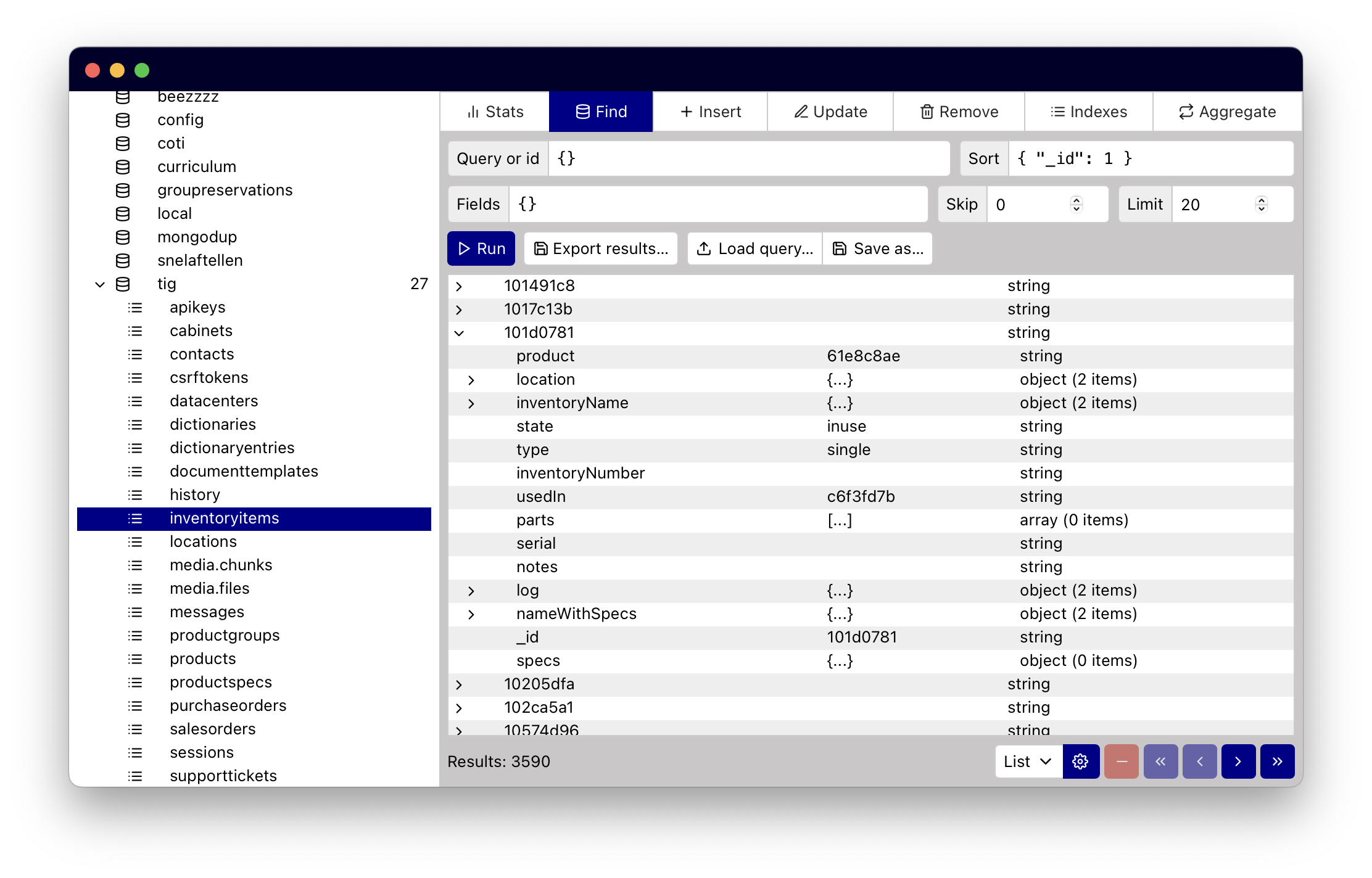The width and height of the screenshot is (1372, 878).
Task: Open the List view dropdown
Action: pyautogui.click(x=1028, y=761)
